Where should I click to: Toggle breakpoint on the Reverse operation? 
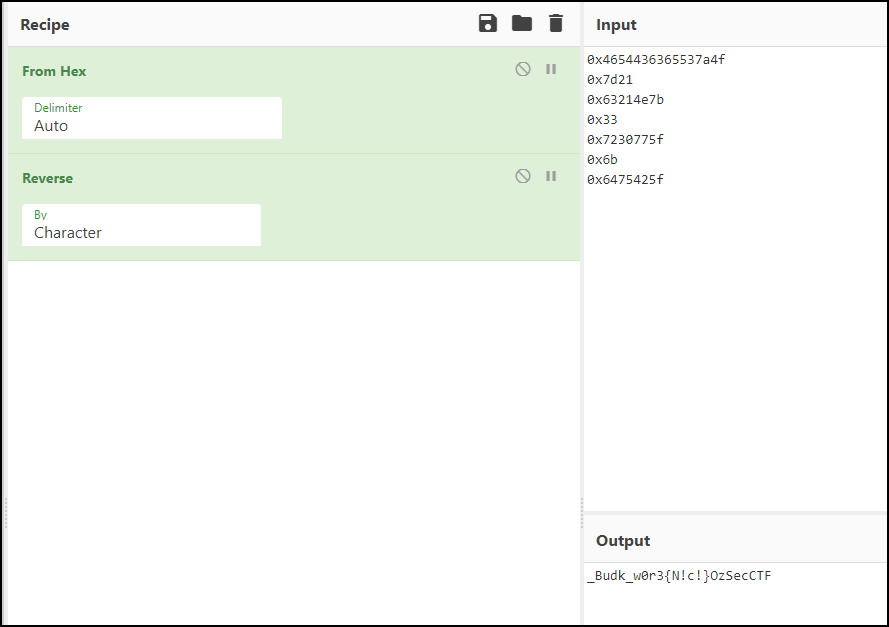[x=551, y=176]
